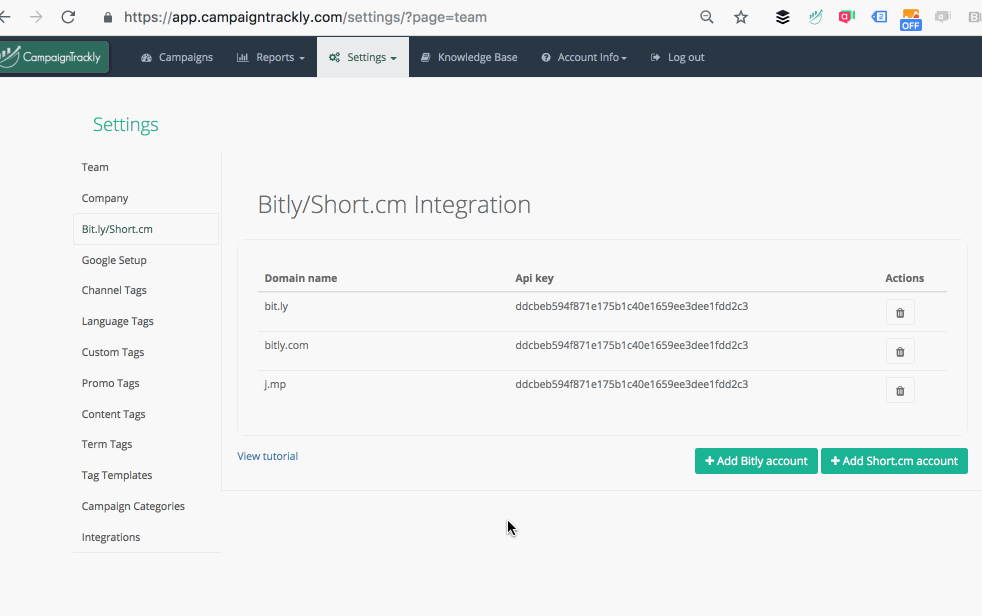
Task: Select Bit.ly/Short.cm in the sidebar
Action: click(x=146, y=229)
